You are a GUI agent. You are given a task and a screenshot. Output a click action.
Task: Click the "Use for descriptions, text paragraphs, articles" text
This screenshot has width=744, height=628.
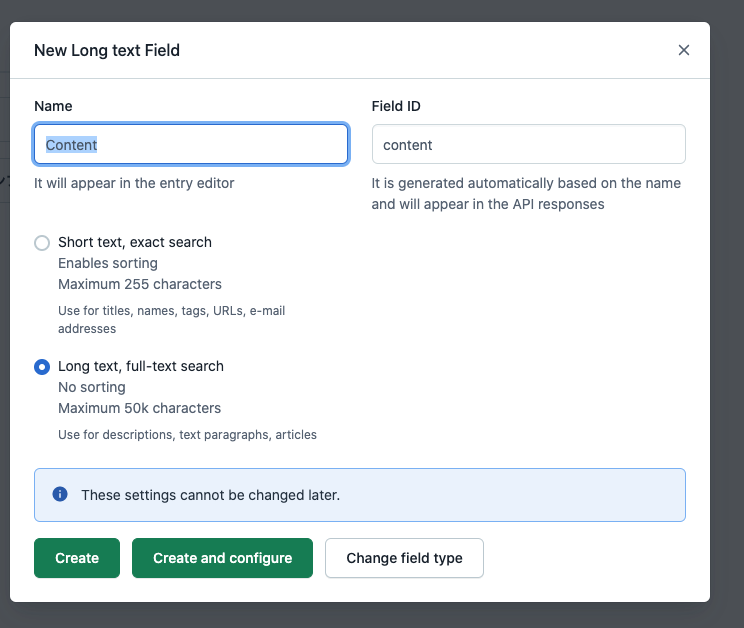click(187, 434)
